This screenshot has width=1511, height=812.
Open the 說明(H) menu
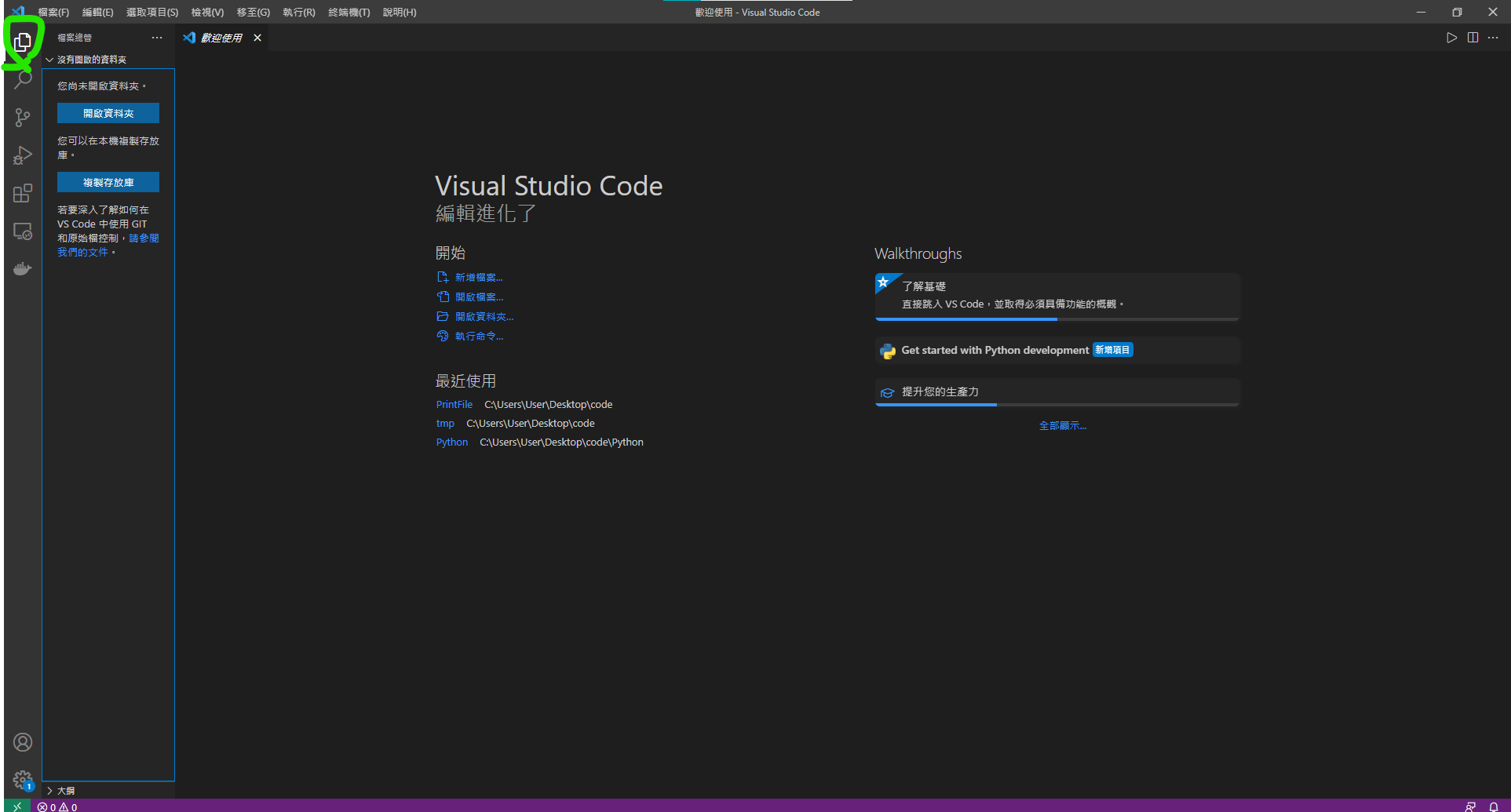point(400,12)
